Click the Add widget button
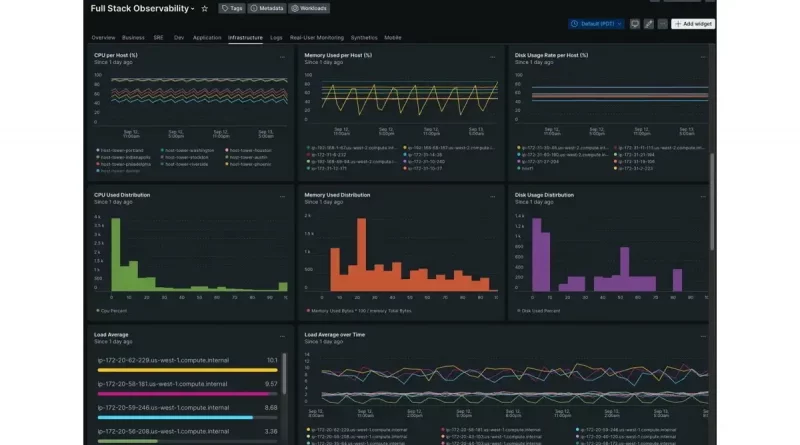800x445 pixels. pos(693,24)
